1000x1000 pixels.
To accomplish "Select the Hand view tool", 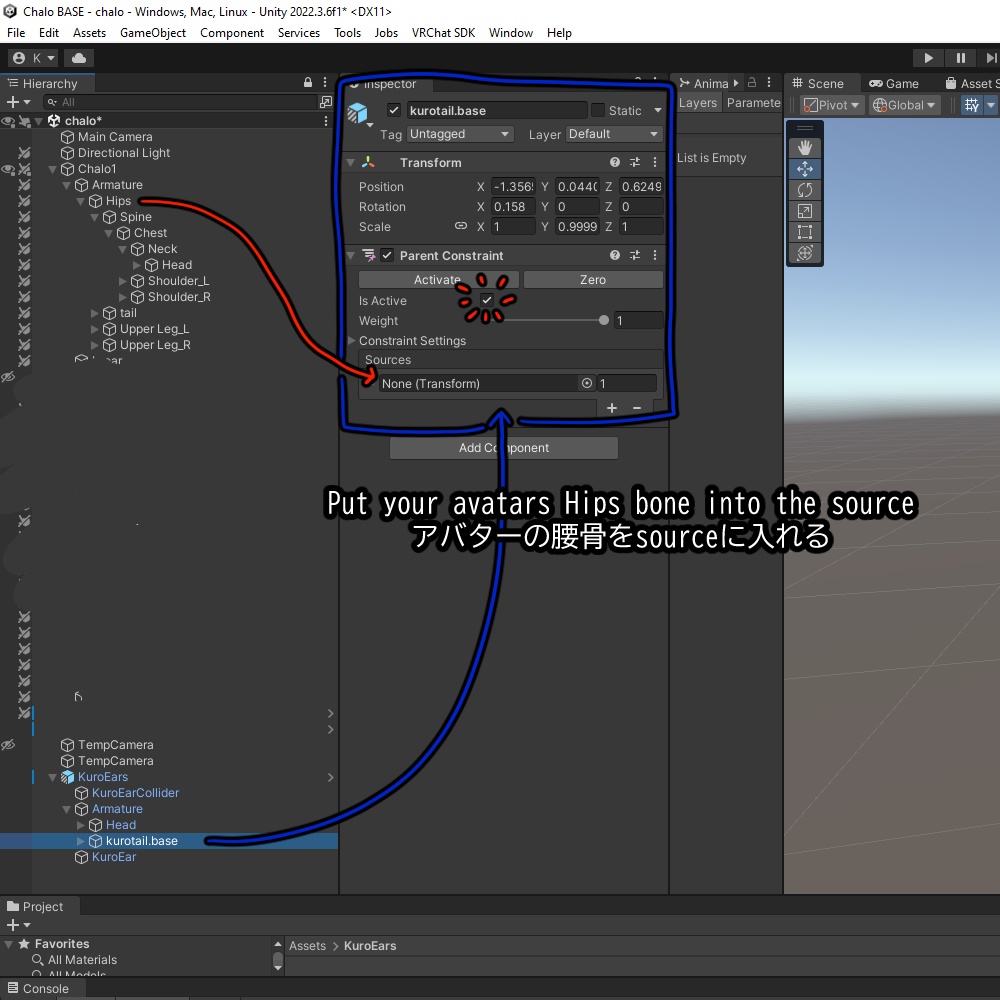I will [805, 148].
